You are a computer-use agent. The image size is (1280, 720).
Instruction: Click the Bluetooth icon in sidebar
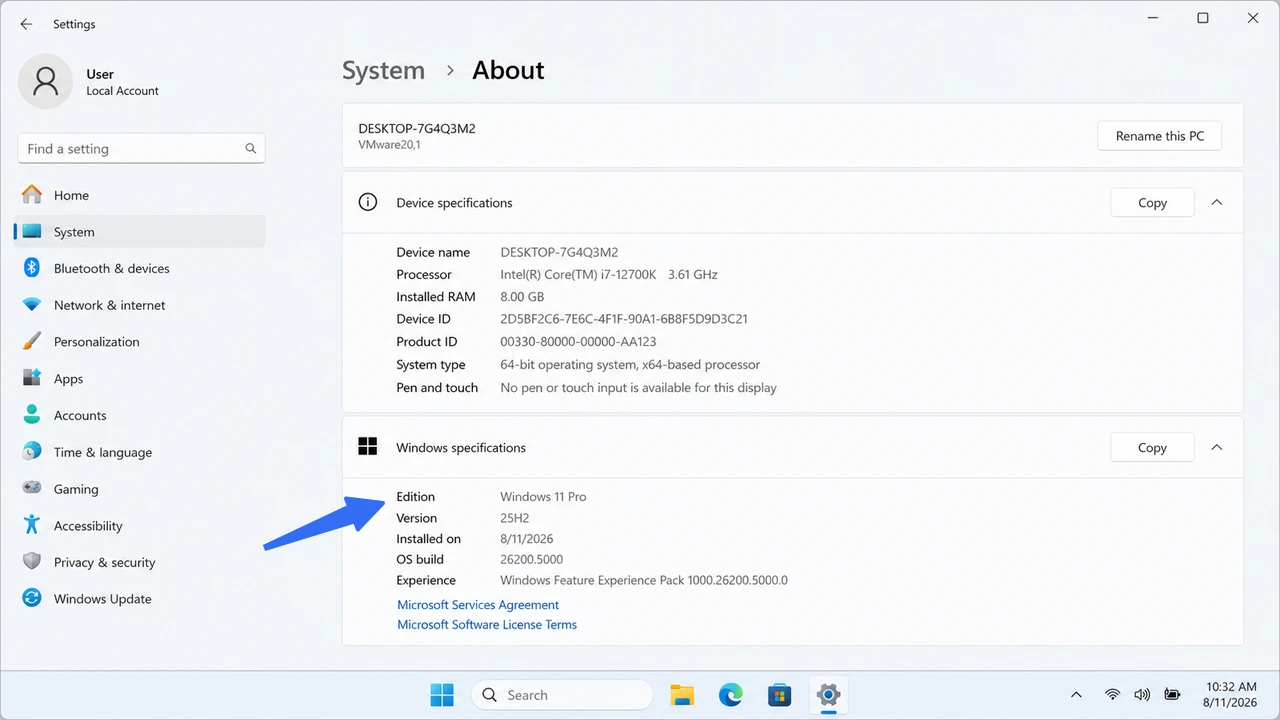[32, 268]
